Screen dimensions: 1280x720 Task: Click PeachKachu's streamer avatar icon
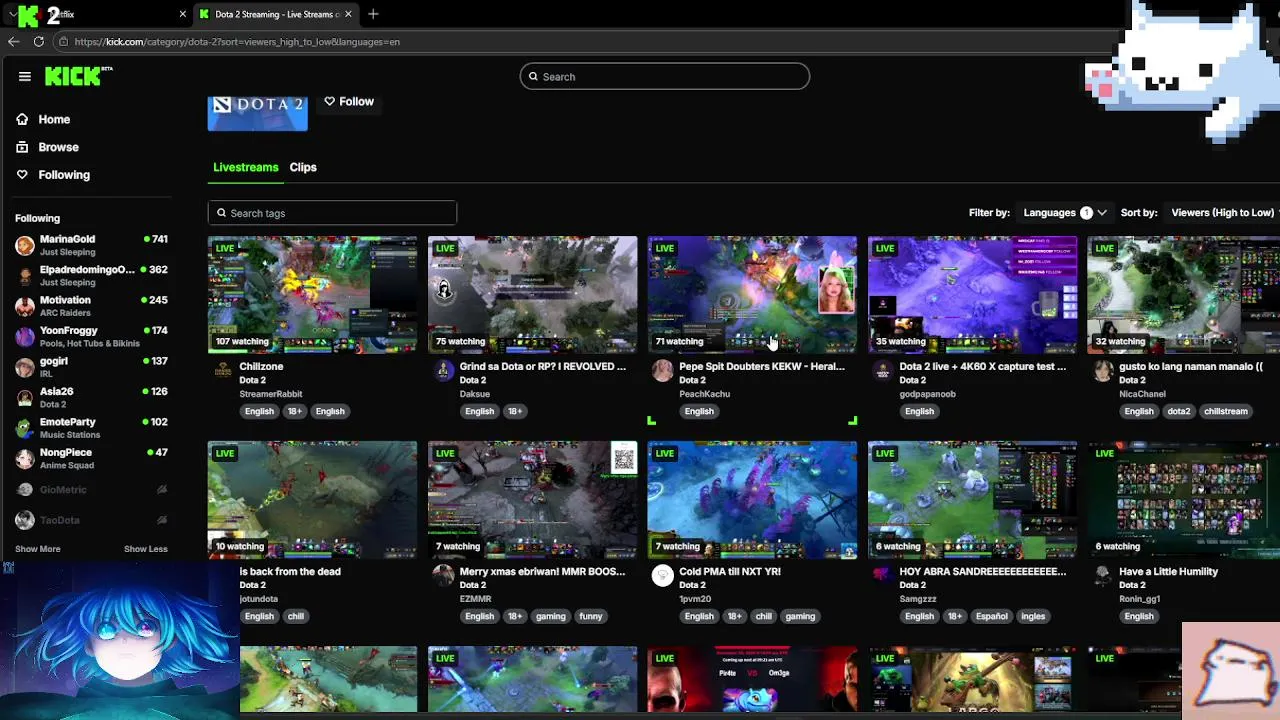[662, 371]
